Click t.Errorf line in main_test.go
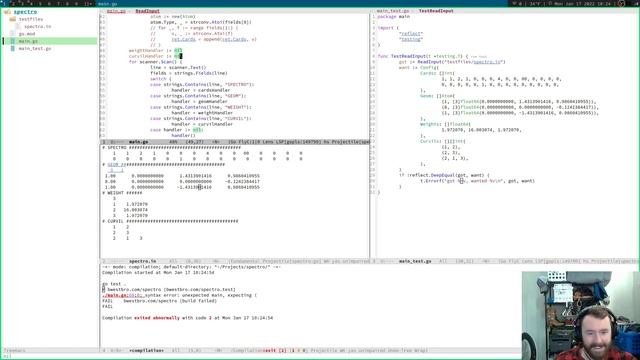 click(477, 181)
